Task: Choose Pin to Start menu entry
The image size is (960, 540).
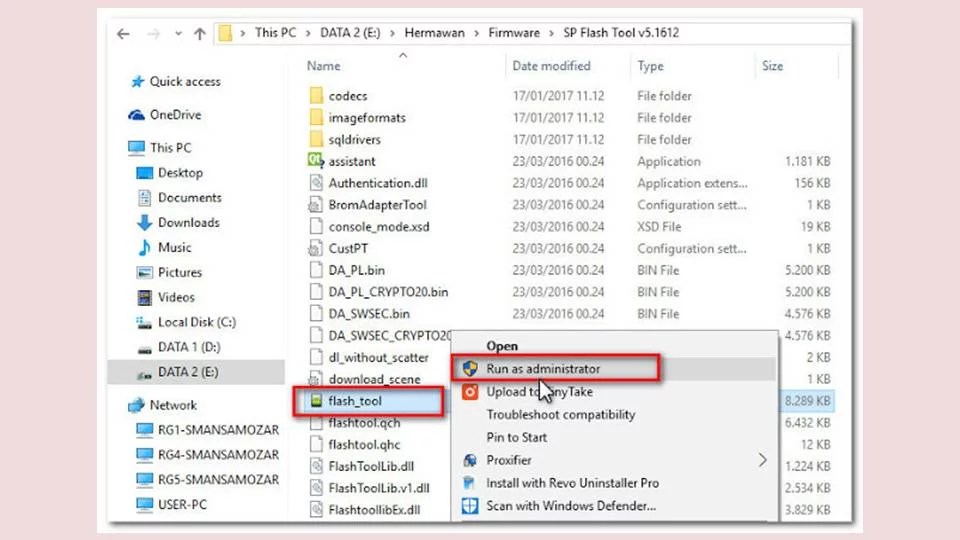Action: pyautogui.click(x=517, y=437)
